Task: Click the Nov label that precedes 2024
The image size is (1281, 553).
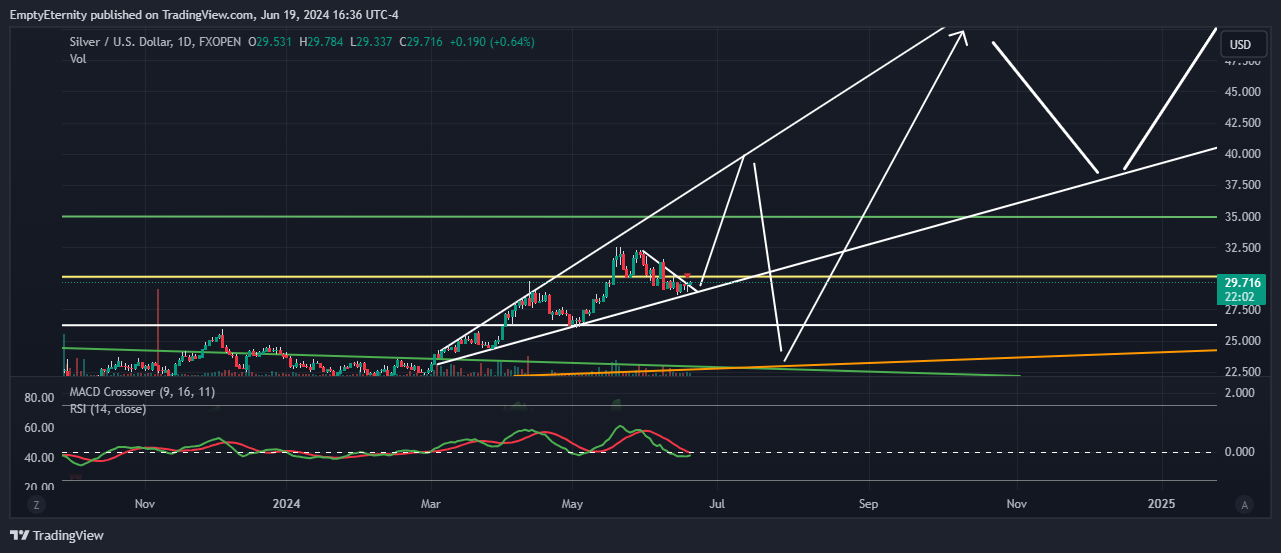Action: 145,504
